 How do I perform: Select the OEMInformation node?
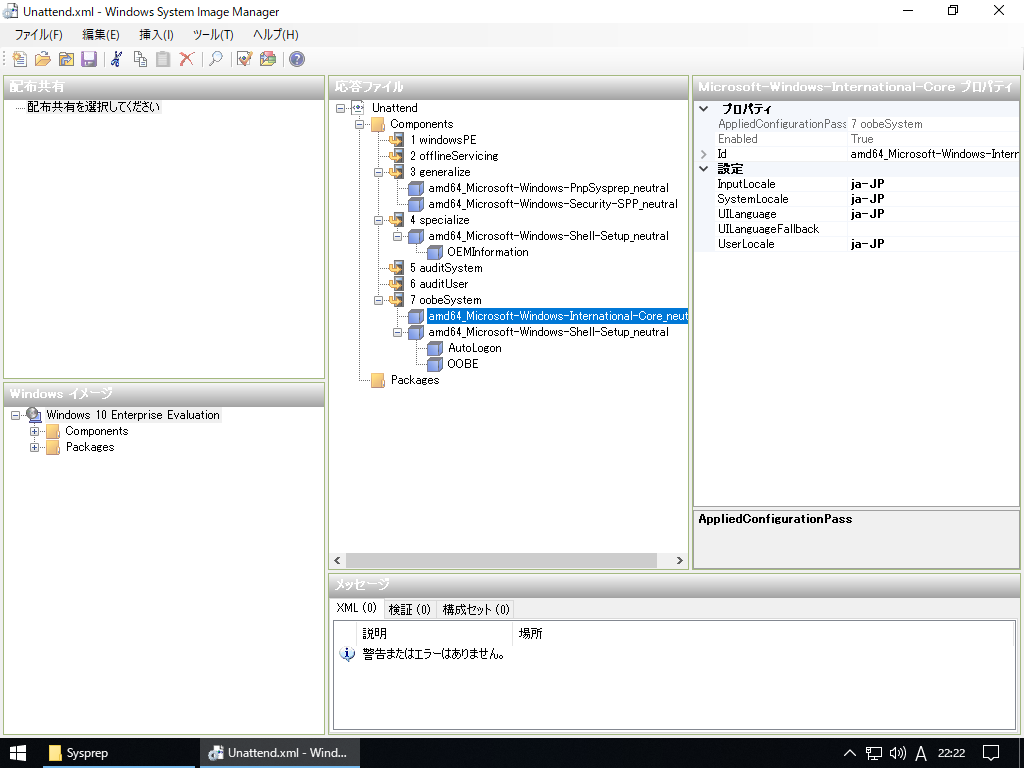(488, 252)
